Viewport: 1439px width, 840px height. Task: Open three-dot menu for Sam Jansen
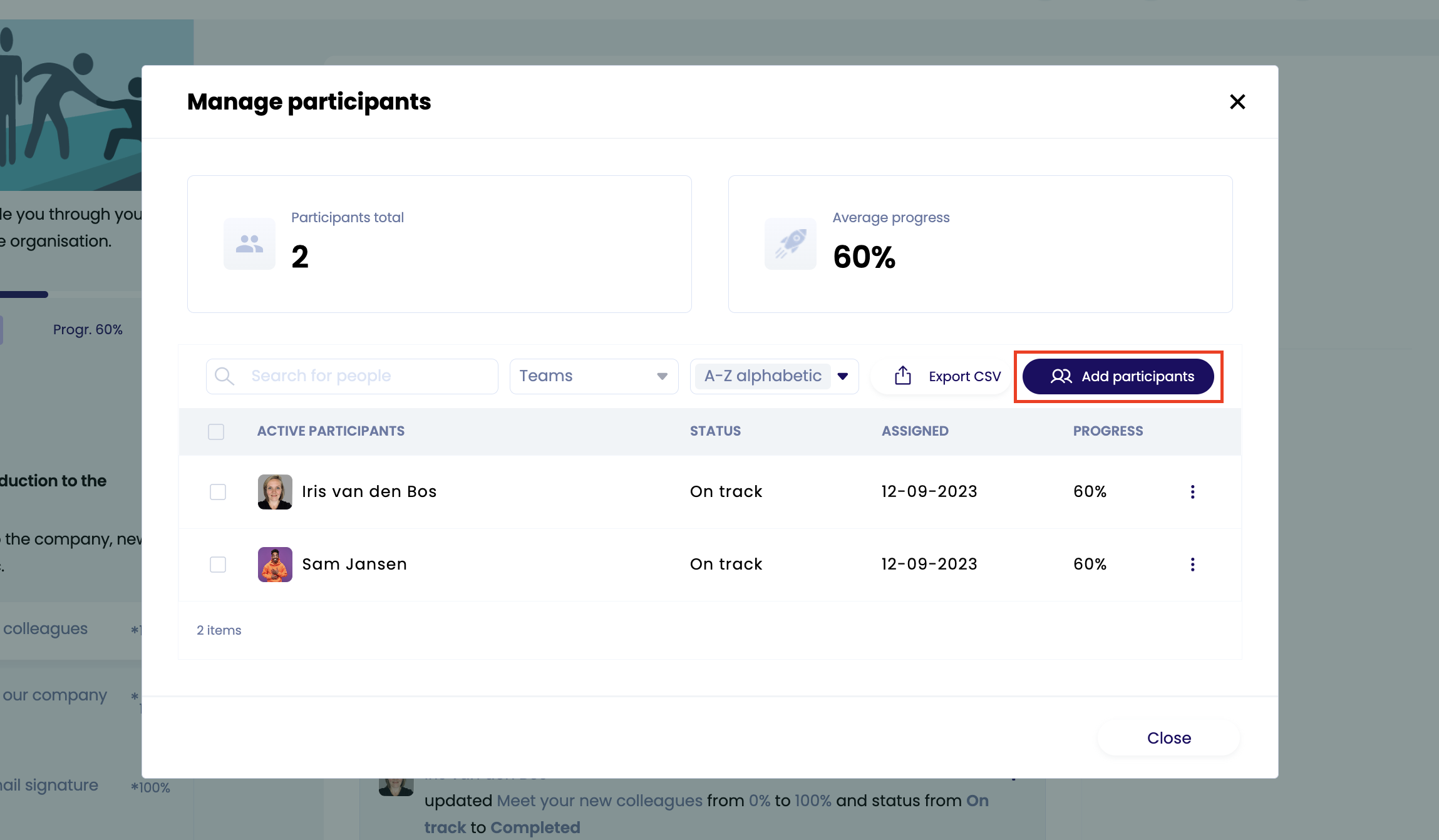(x=1192, y=565)
